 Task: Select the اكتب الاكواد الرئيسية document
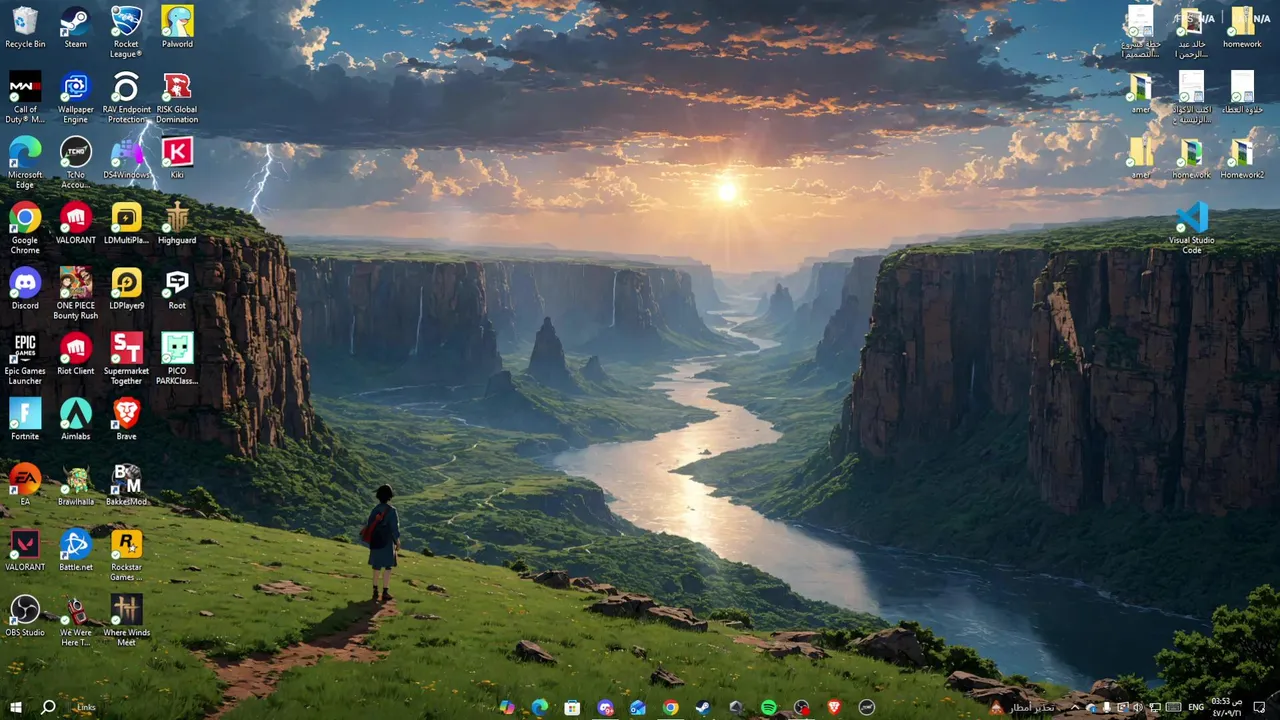[1191, 97]
